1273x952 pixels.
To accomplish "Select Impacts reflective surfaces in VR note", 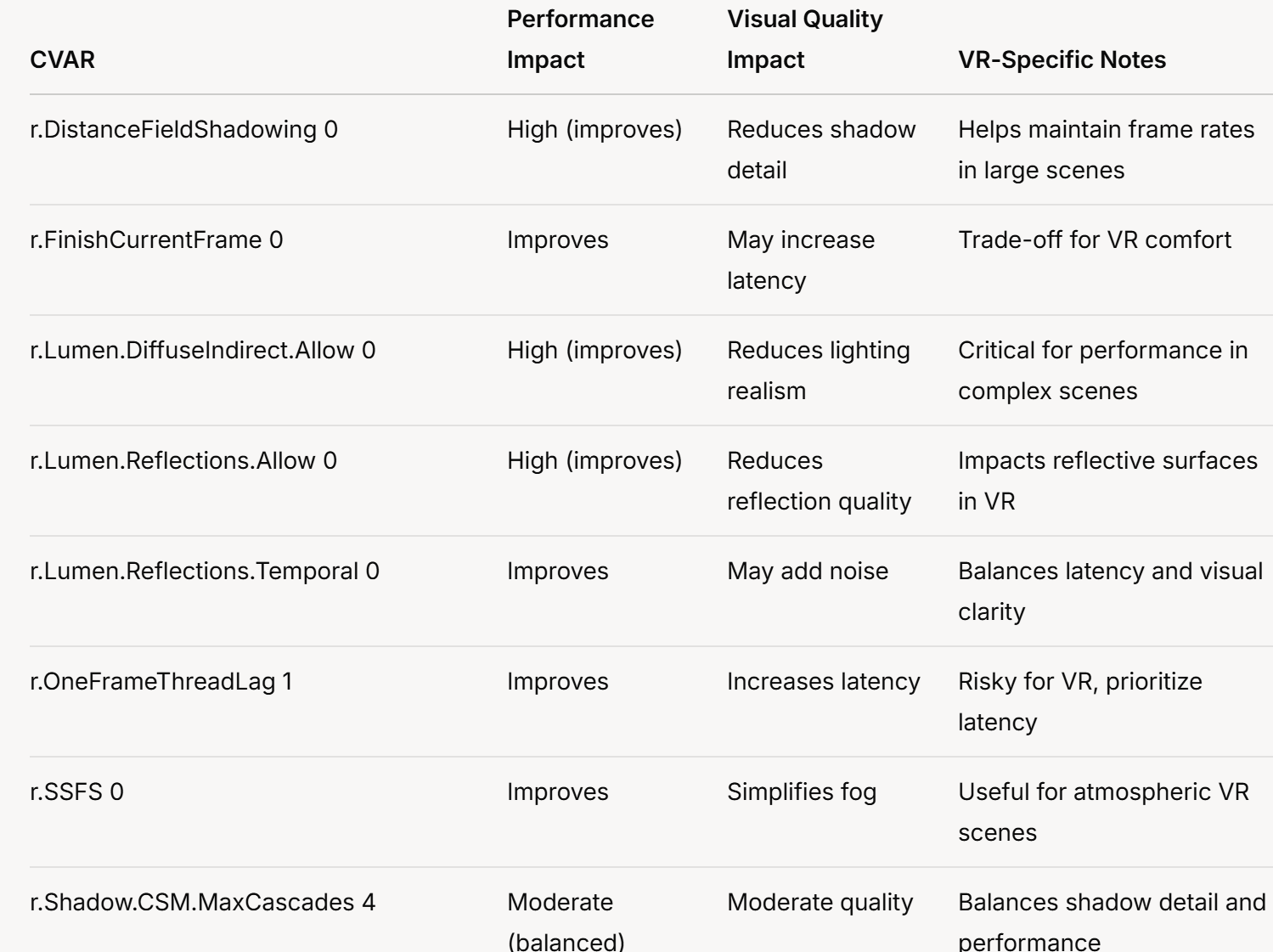I will (1107, 482).
